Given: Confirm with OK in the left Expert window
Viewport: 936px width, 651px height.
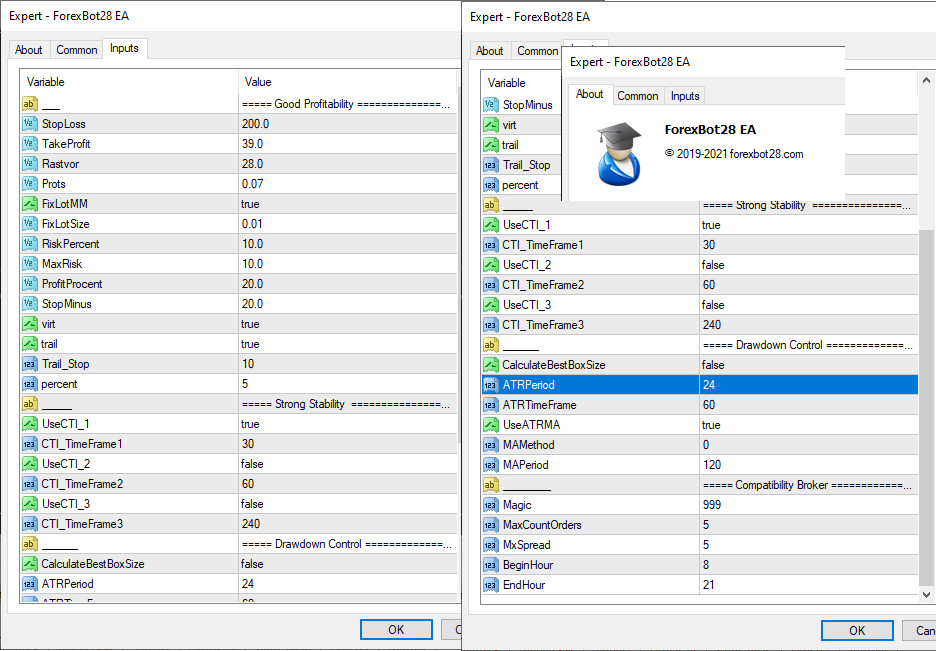Looking at the screenshot, I should pyautogui.click(x=396, y=630).
